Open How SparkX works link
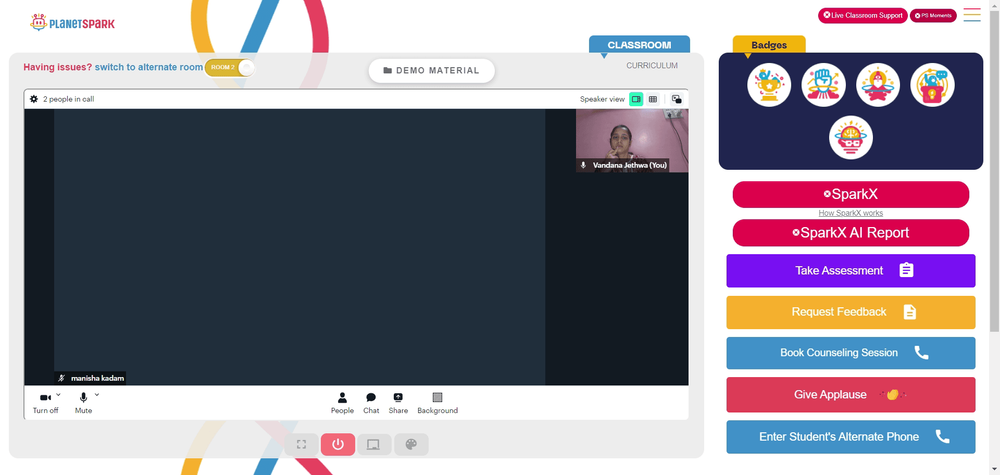Screen dimensions: 1000x475 (x=851, y=213)
